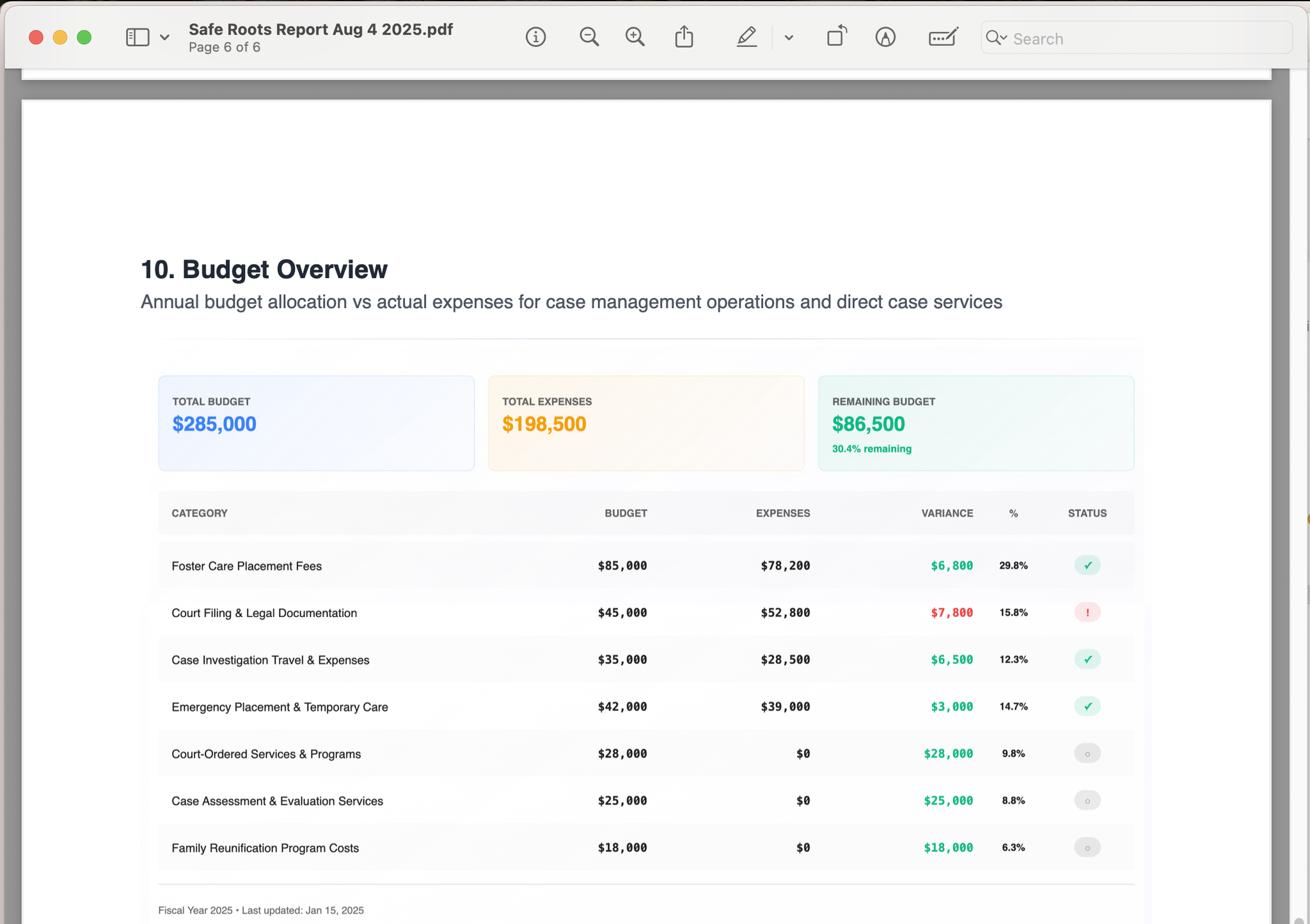This screenshot has height=924, width=1310.
Task: Click the Remaining Budget $86,500 card
Action: [x=975, y=423]
